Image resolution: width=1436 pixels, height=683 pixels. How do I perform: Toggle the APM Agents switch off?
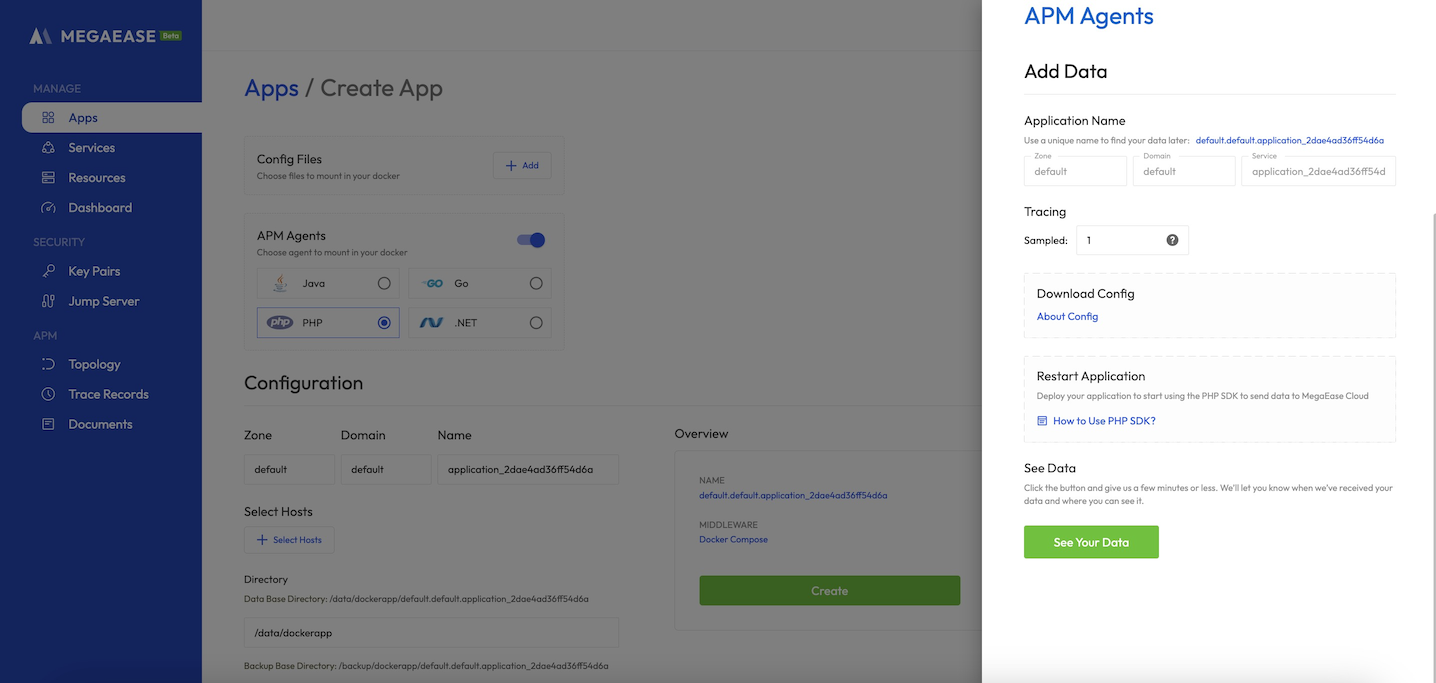[531, 240]
